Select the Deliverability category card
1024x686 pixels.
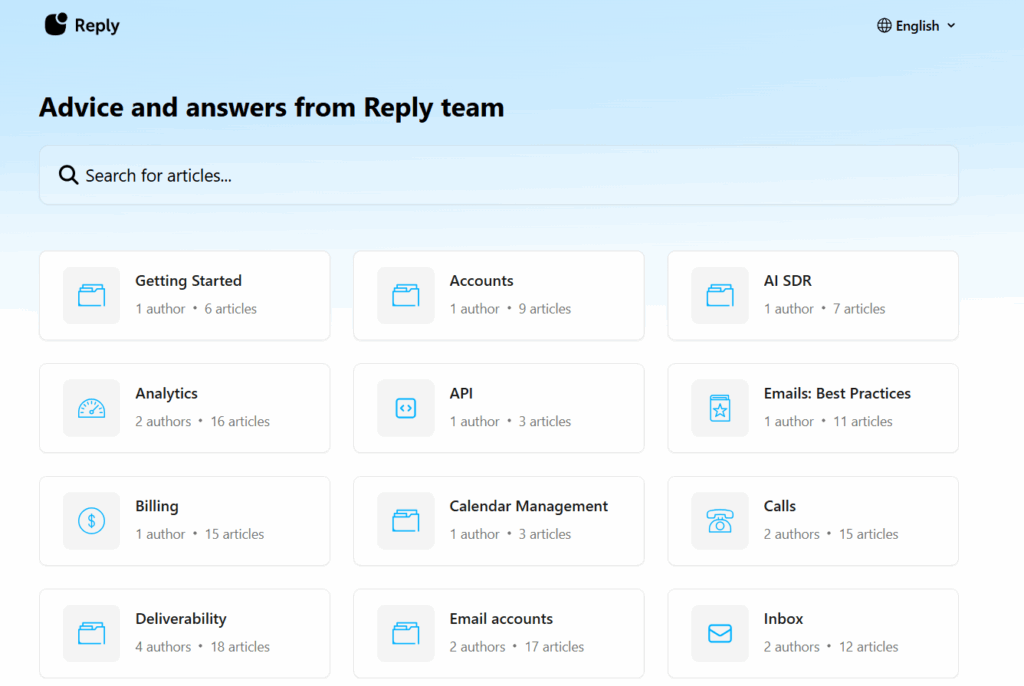(184, 633)
